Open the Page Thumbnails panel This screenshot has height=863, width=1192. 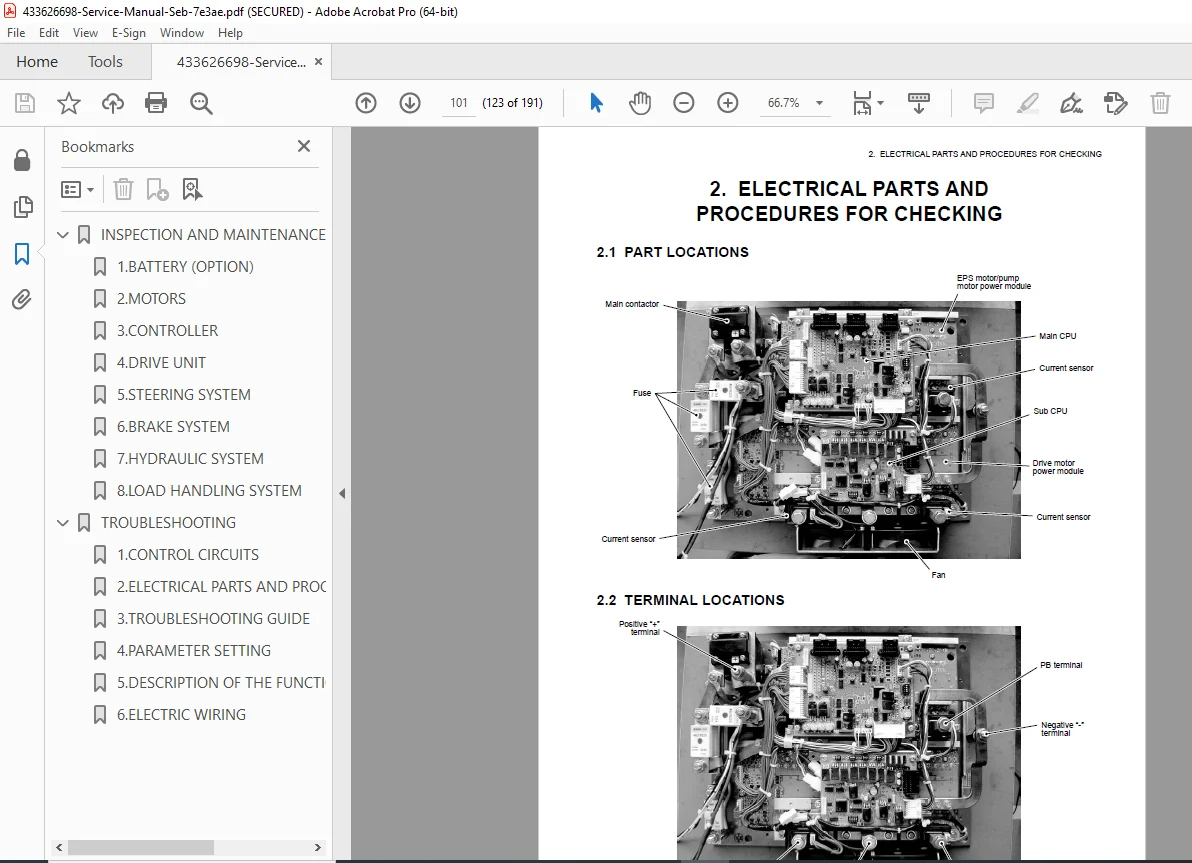pos(23,207)
